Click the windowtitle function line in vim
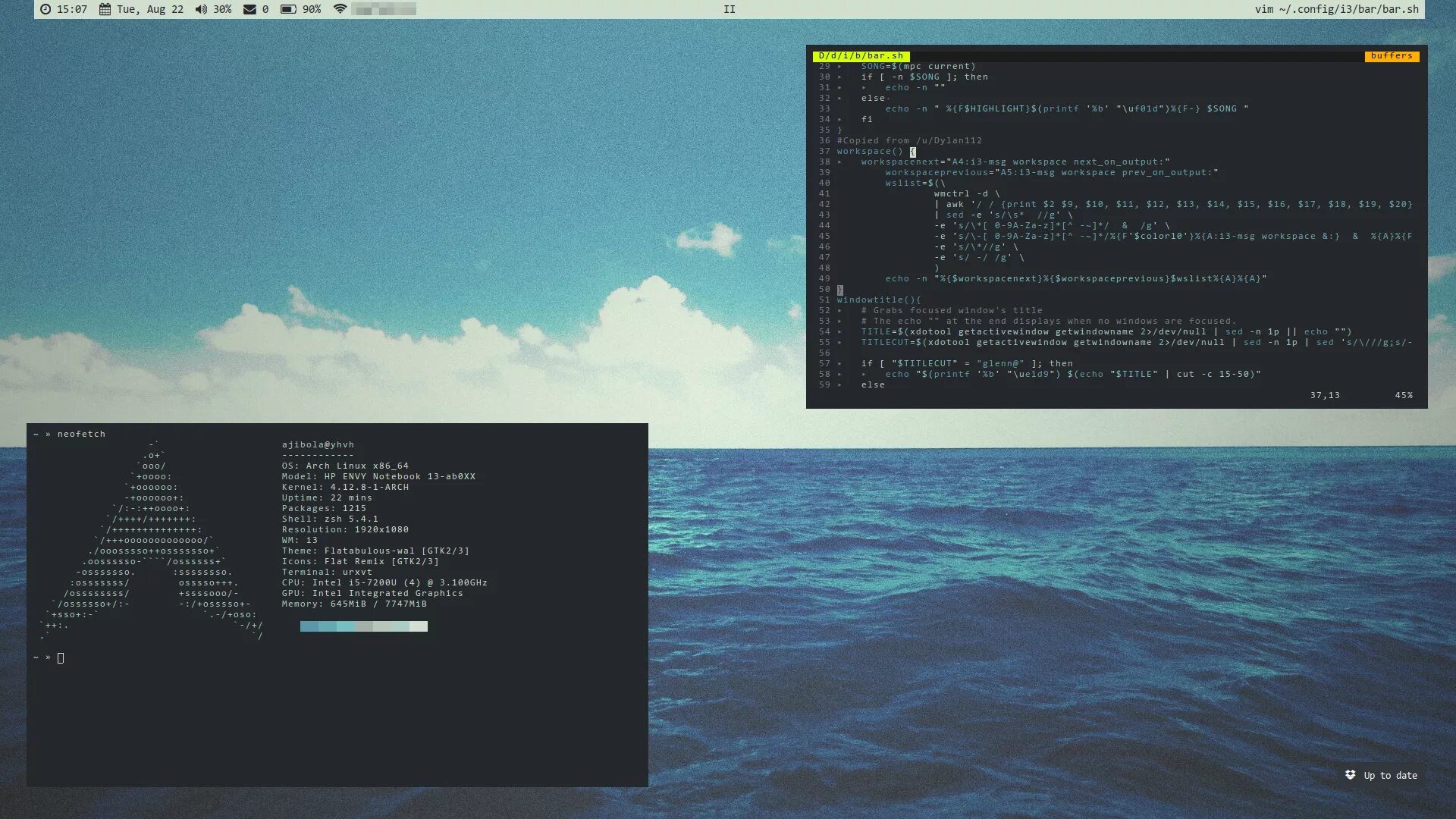1456x819 pixels. coord(878,300)
